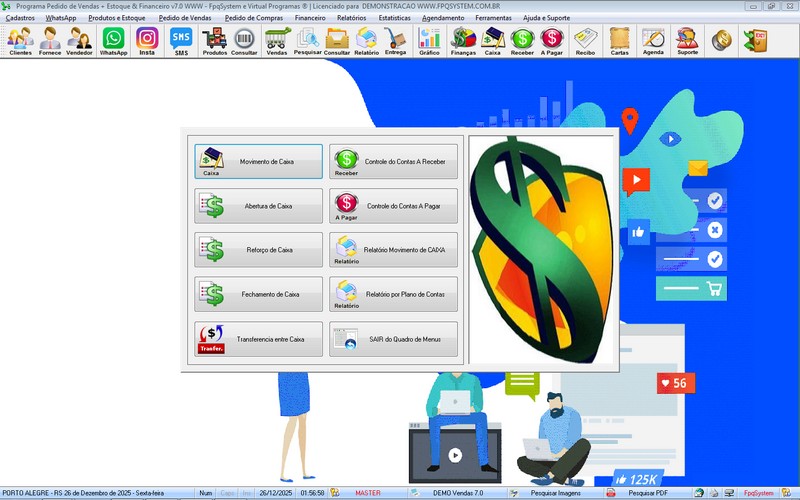Click the Movimento de Caixa button

258,161
